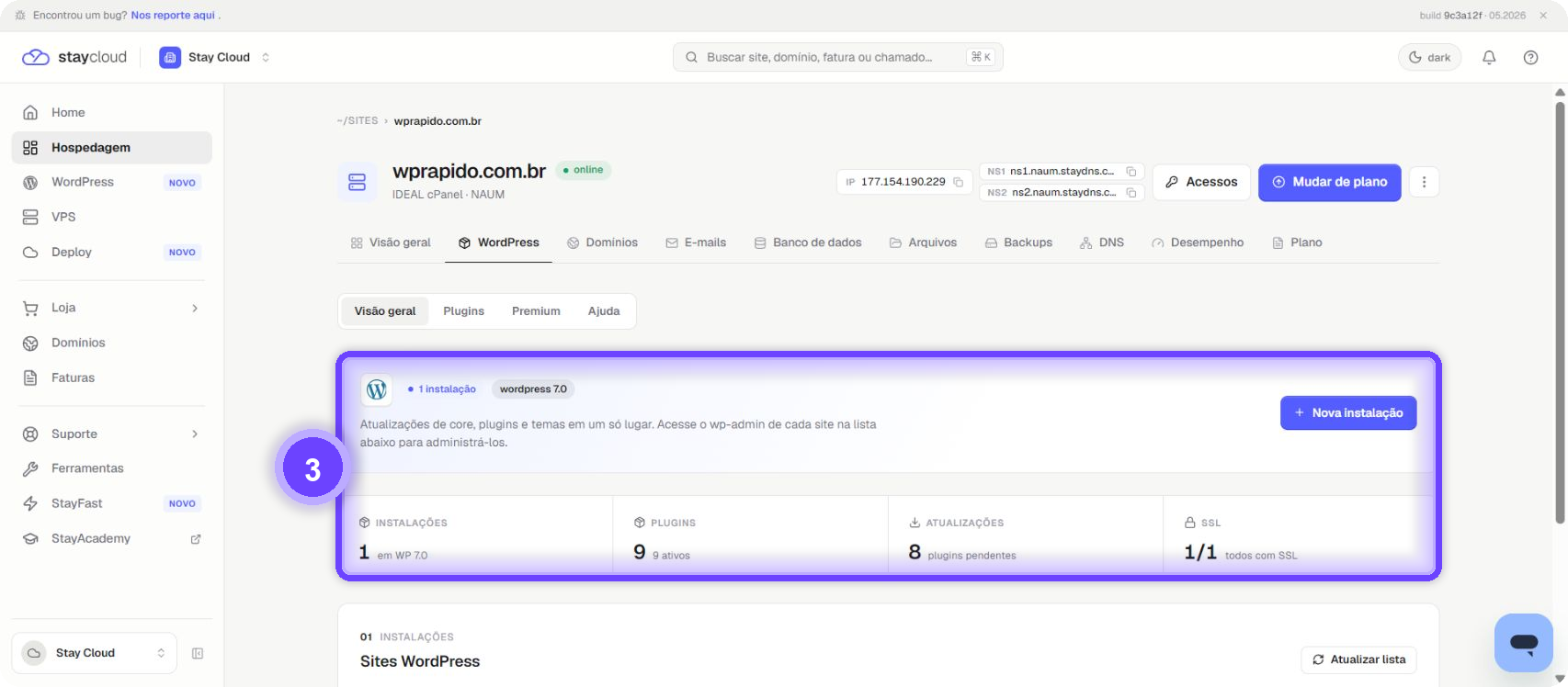
Task: Open Ferramentas in the sidebar
Action: point(112,468)
